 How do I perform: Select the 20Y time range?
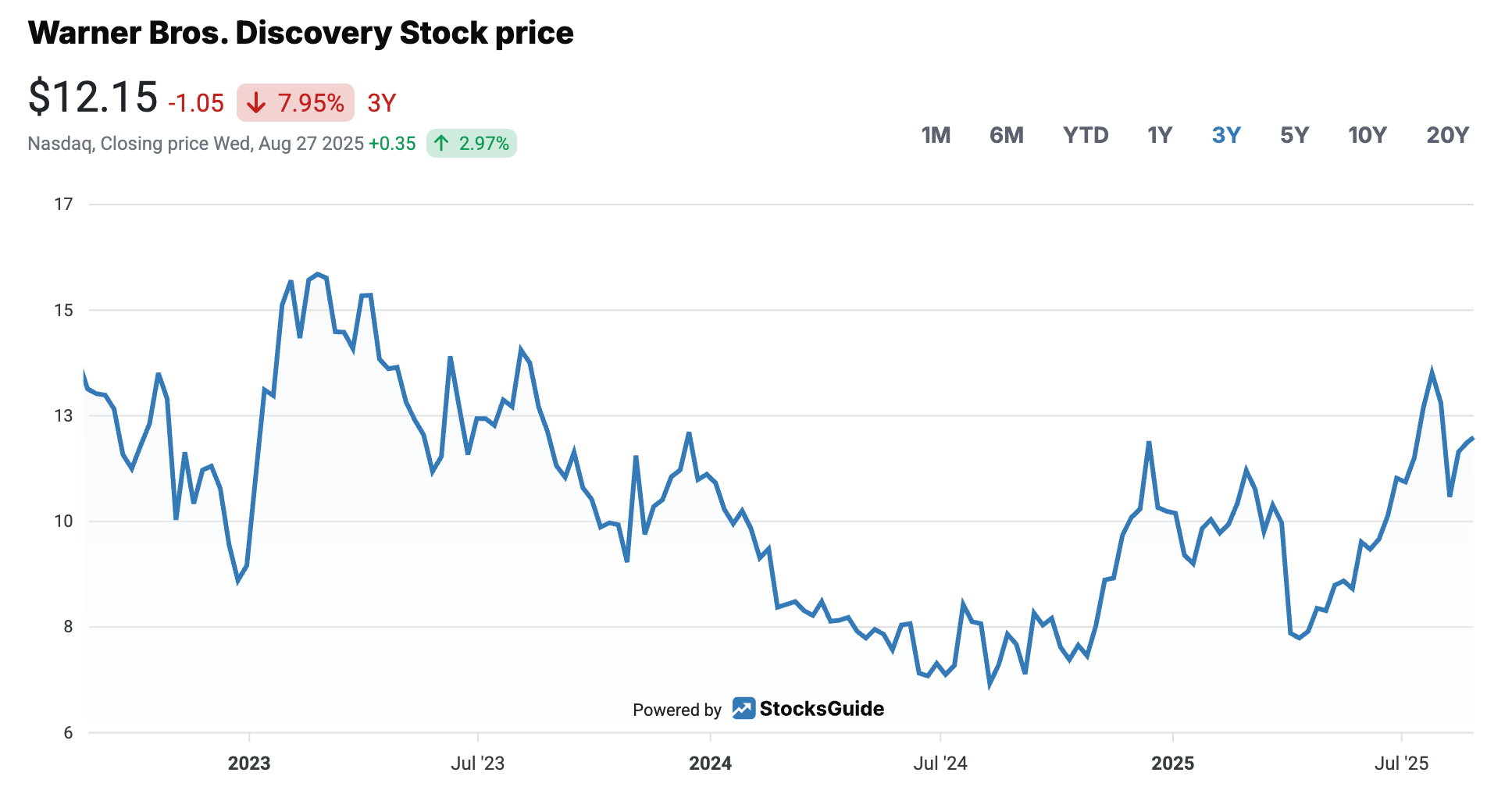[x=1447, y=135]
